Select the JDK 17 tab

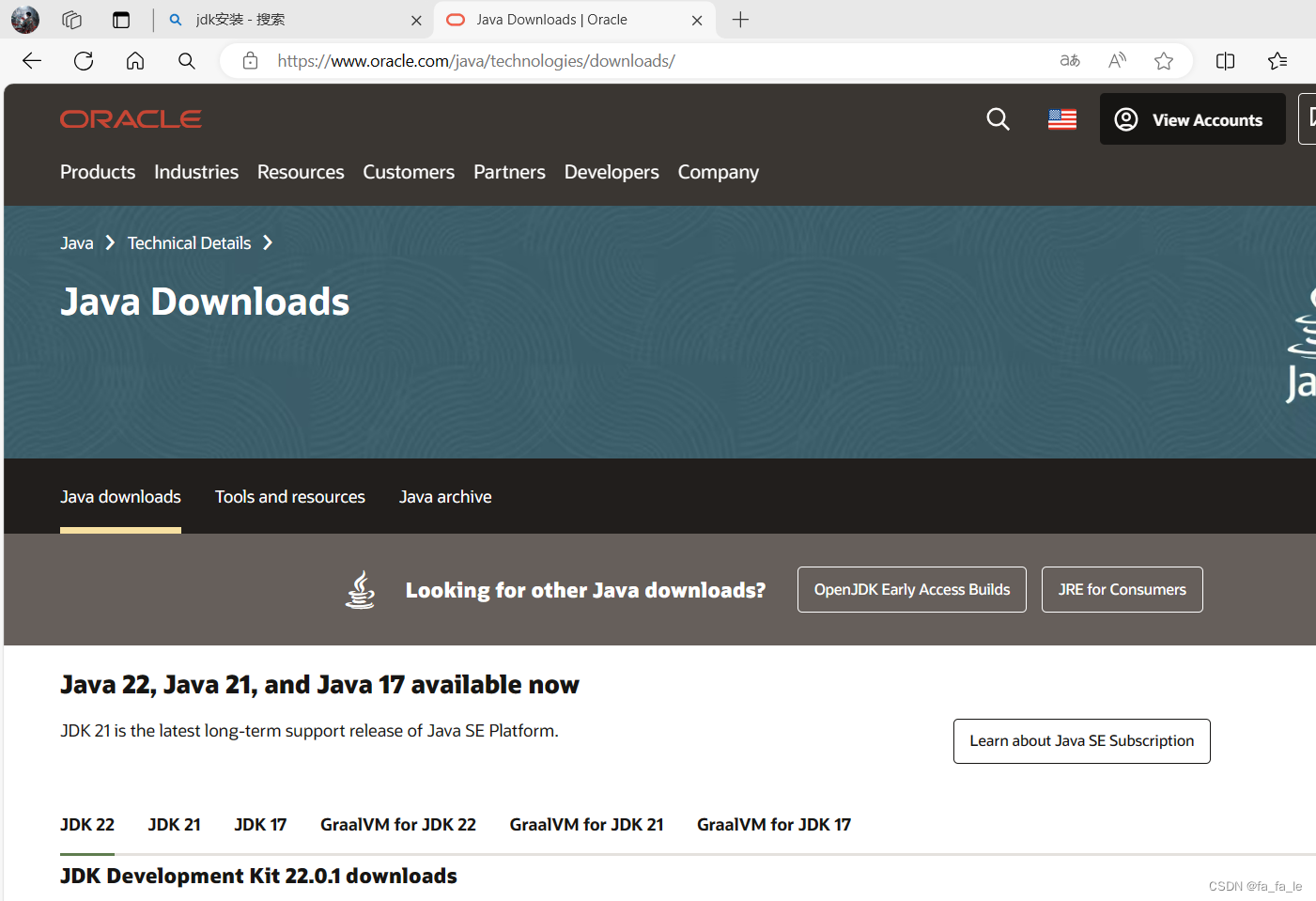click(x=260, y=825)
